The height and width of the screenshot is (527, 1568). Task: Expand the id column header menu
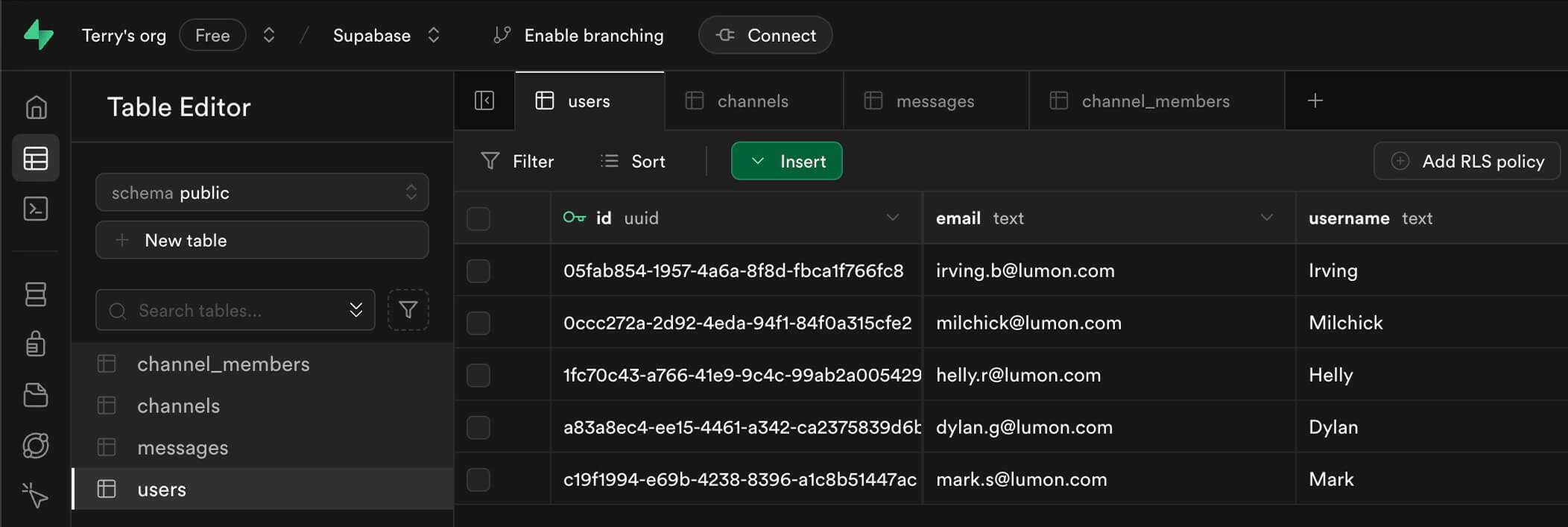click(x=892, y=218)
